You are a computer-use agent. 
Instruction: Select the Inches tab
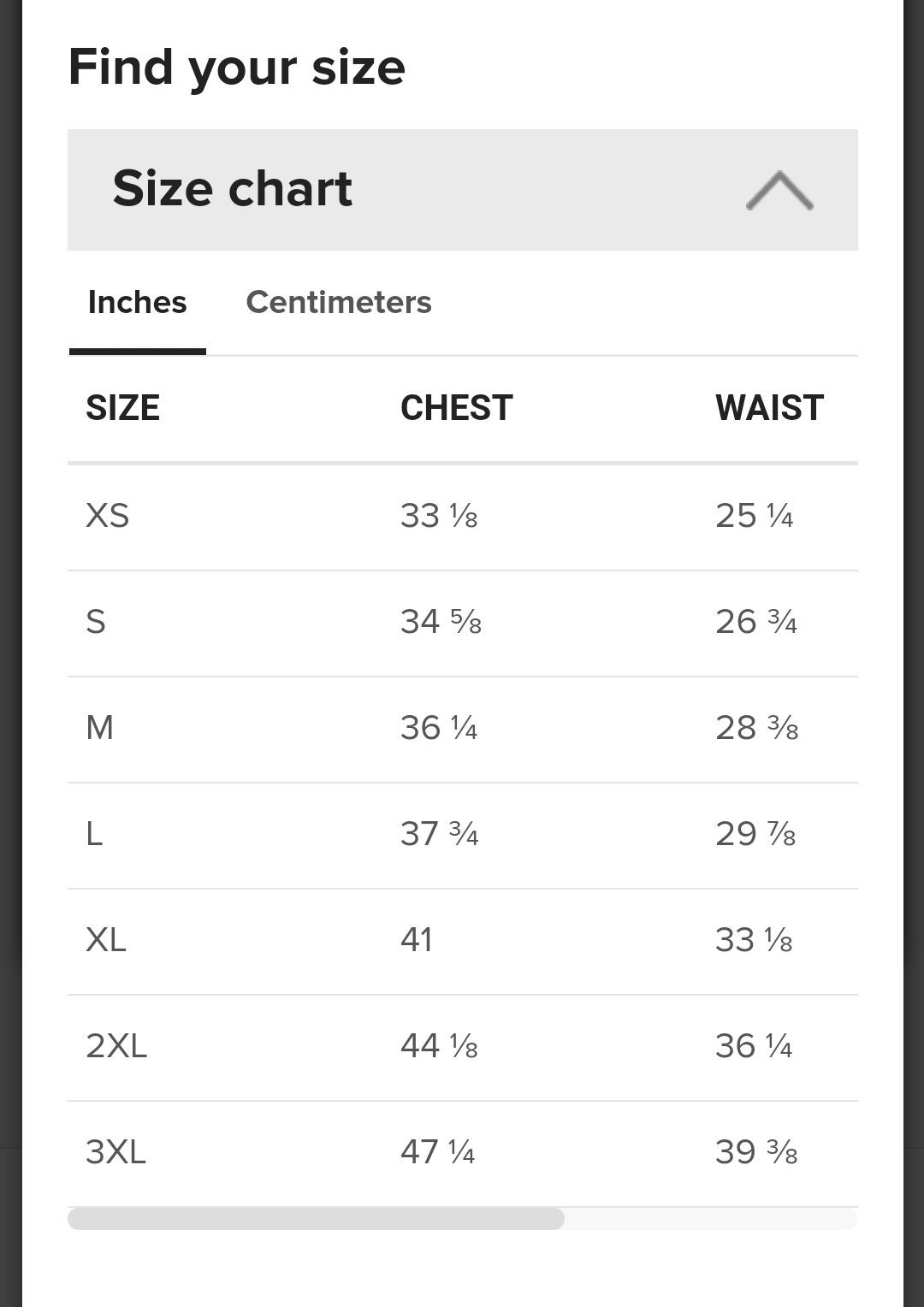pyautogui.click(x=137, y=302)
